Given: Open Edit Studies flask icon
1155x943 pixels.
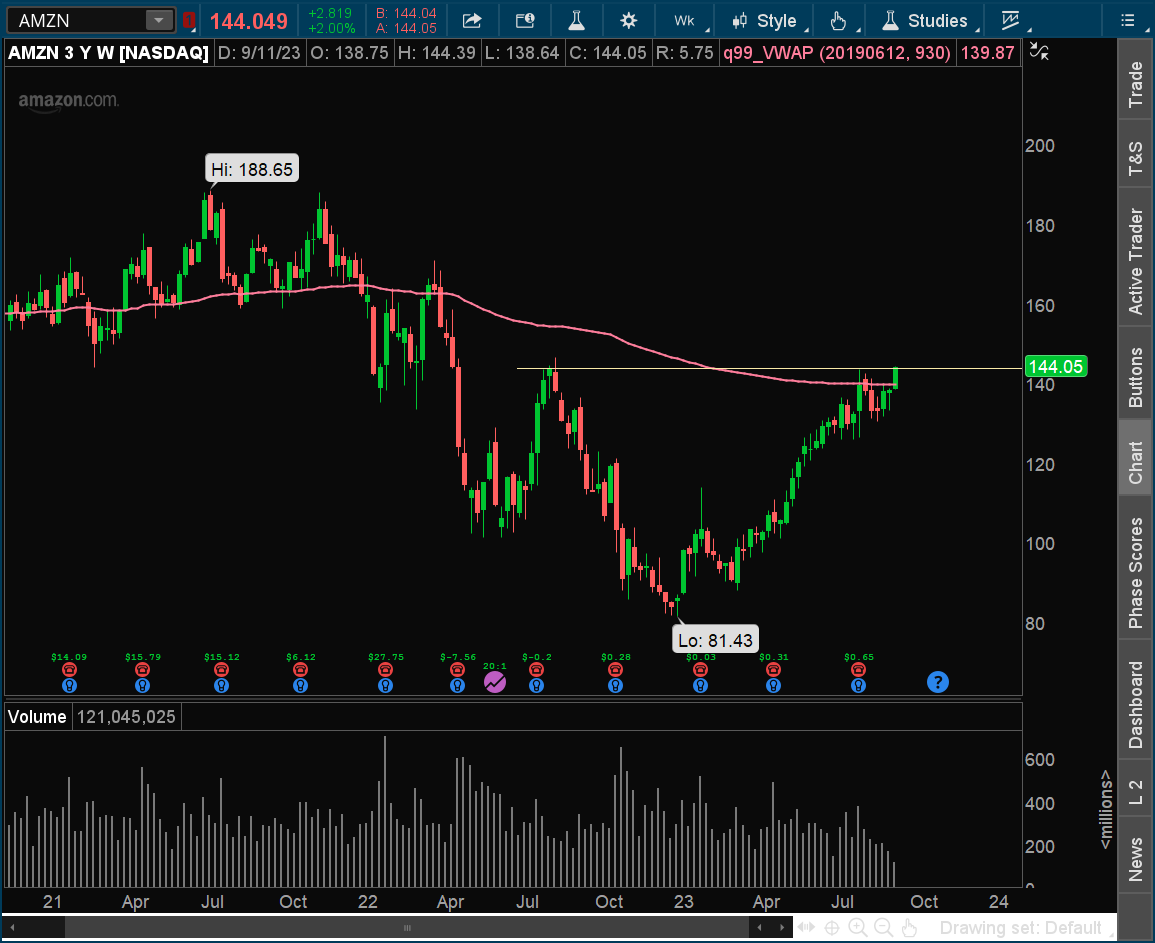Looking at the screenshot, I should (x=576, y=21).
